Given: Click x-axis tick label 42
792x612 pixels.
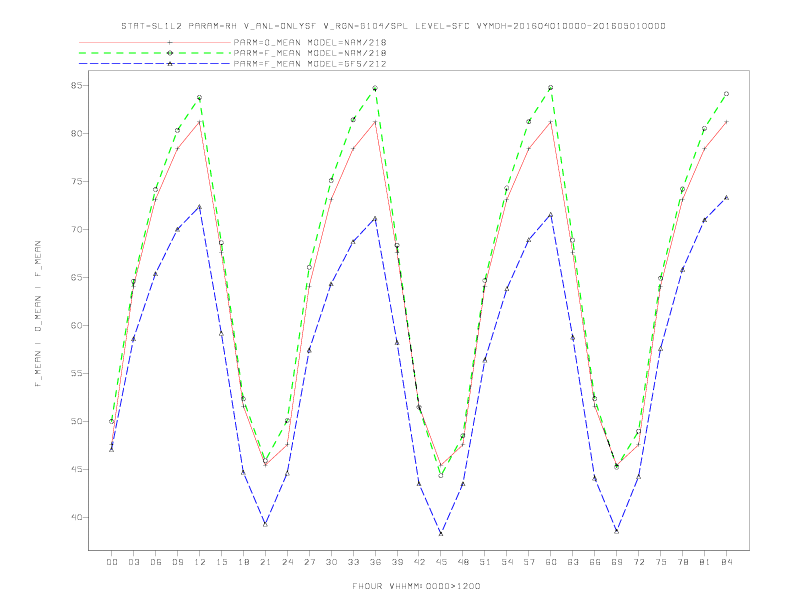Looking at the screenshot, I should point(419,562).
